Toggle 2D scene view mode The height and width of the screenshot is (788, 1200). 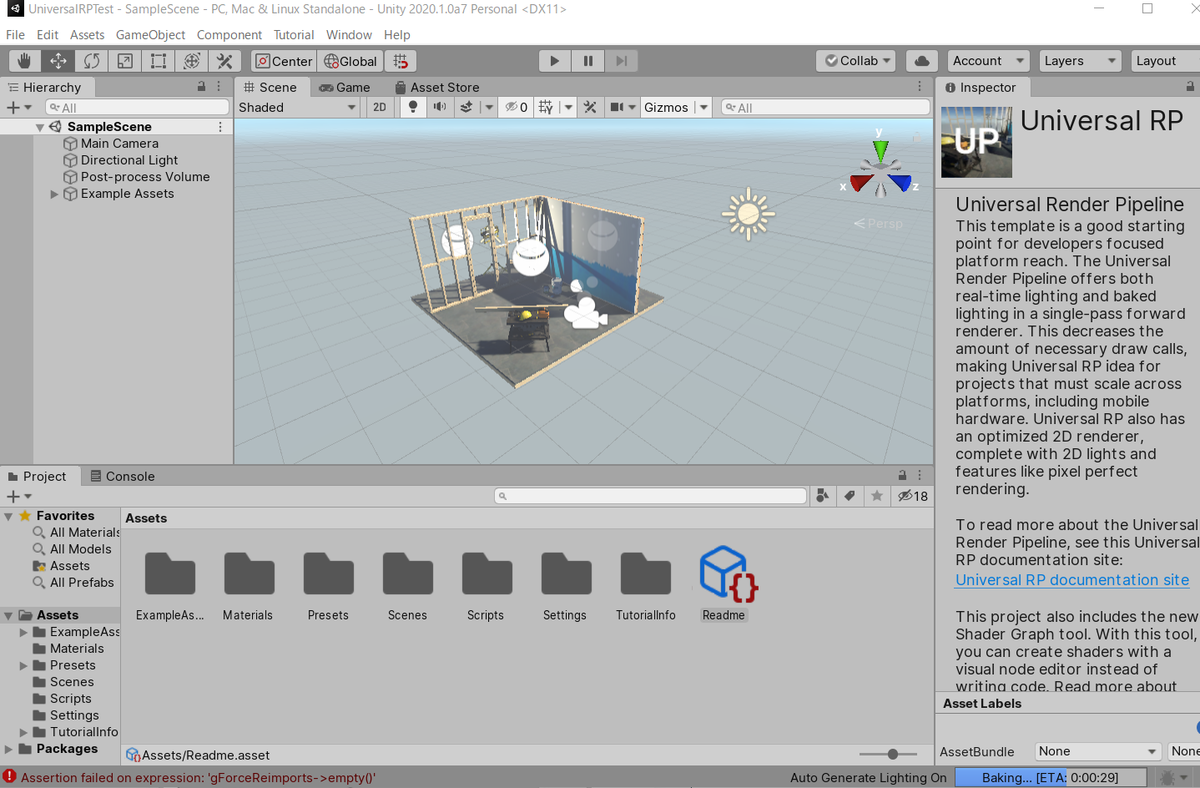tap(379, 107)
